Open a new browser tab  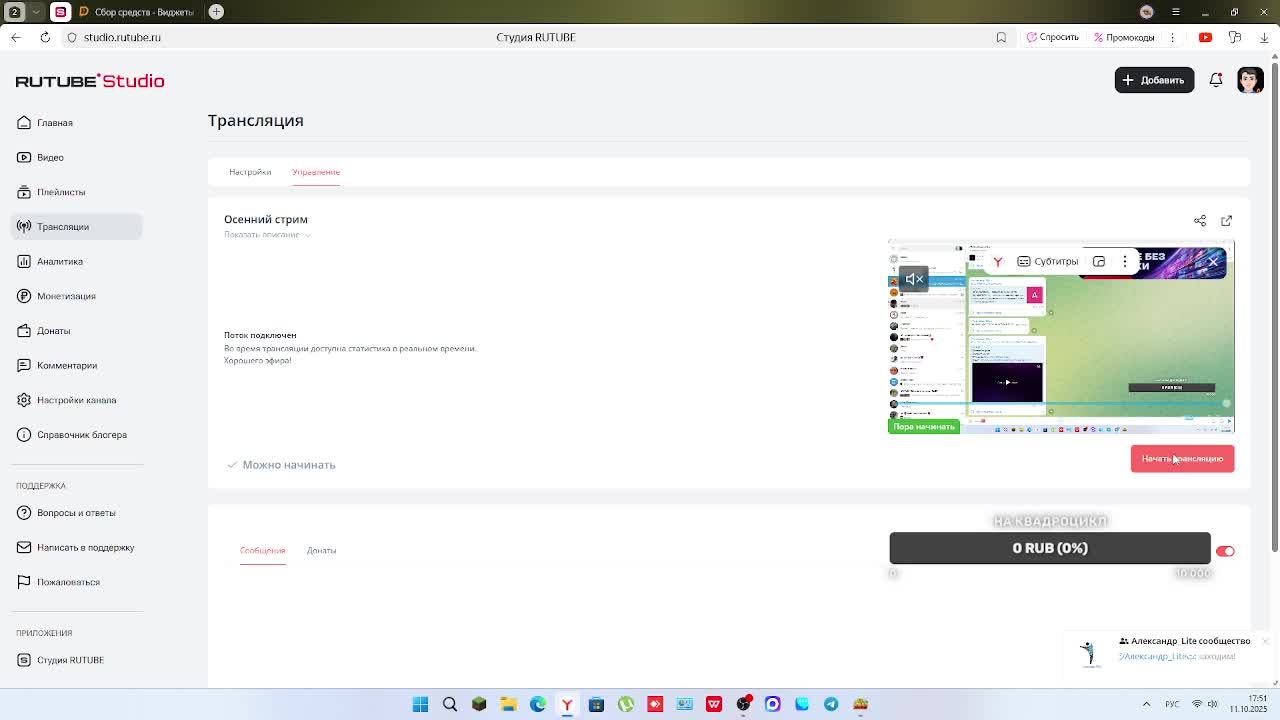(216, 12)
